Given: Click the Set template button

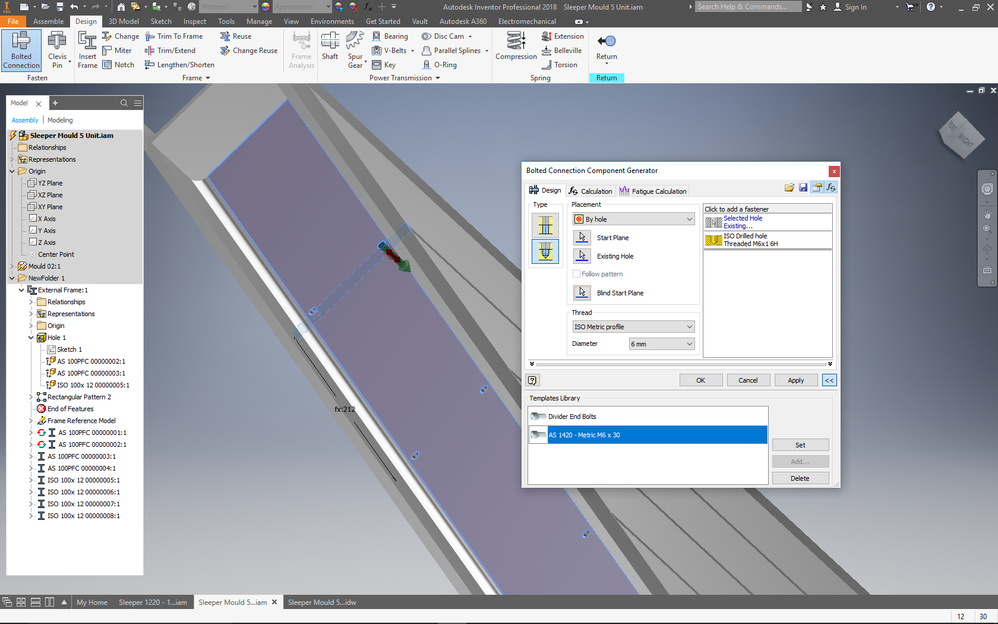Looking at the screenshot, I should [800, 445].
